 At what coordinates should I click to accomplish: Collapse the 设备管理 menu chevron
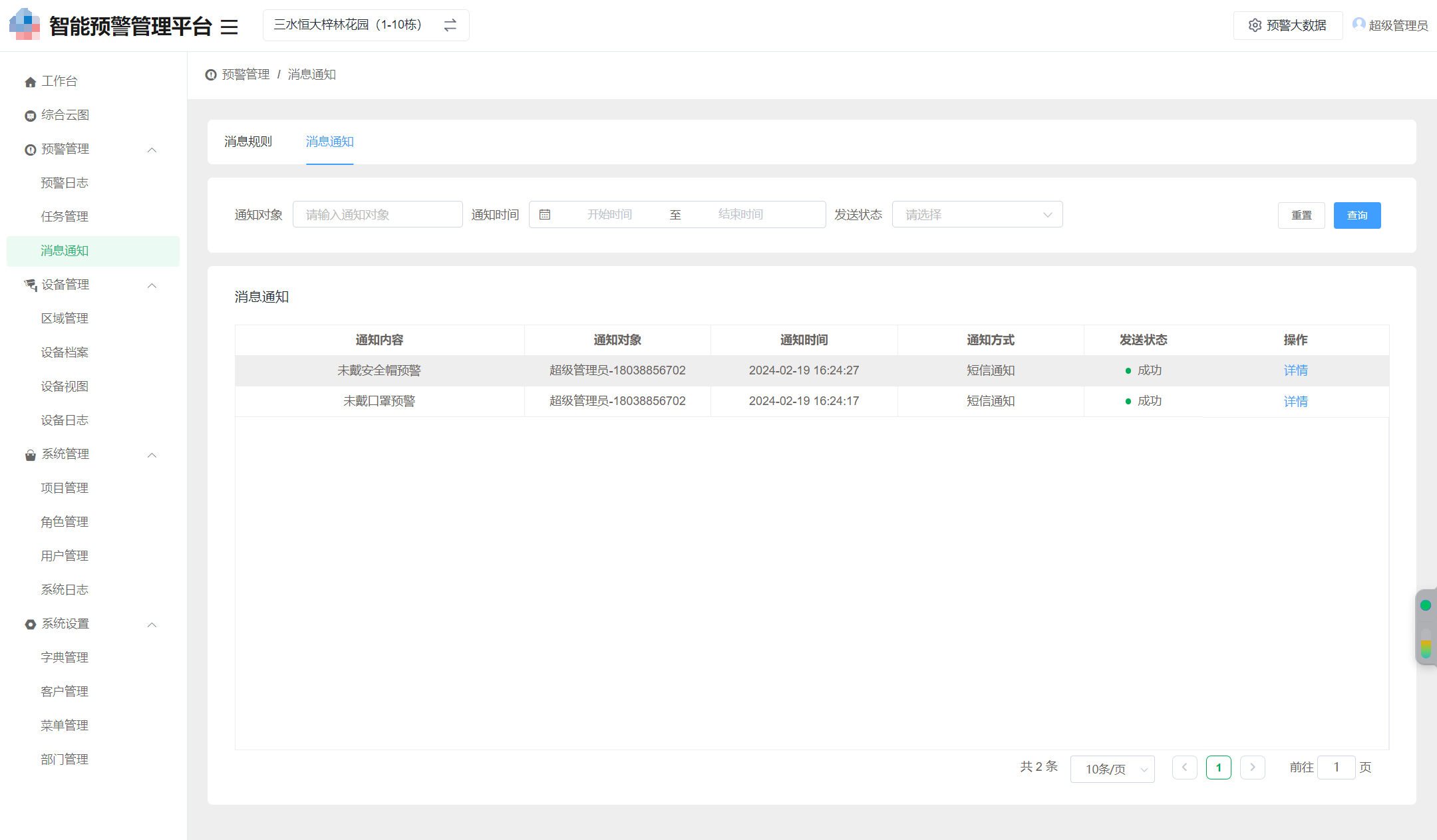click(x=152, y=285)
